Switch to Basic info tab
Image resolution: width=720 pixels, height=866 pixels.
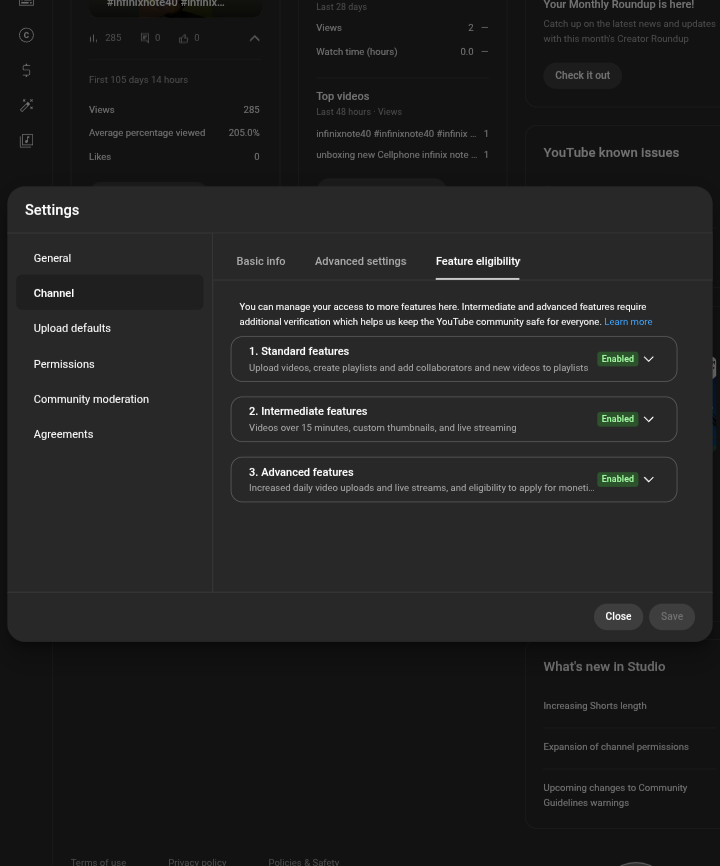[261, 261]
